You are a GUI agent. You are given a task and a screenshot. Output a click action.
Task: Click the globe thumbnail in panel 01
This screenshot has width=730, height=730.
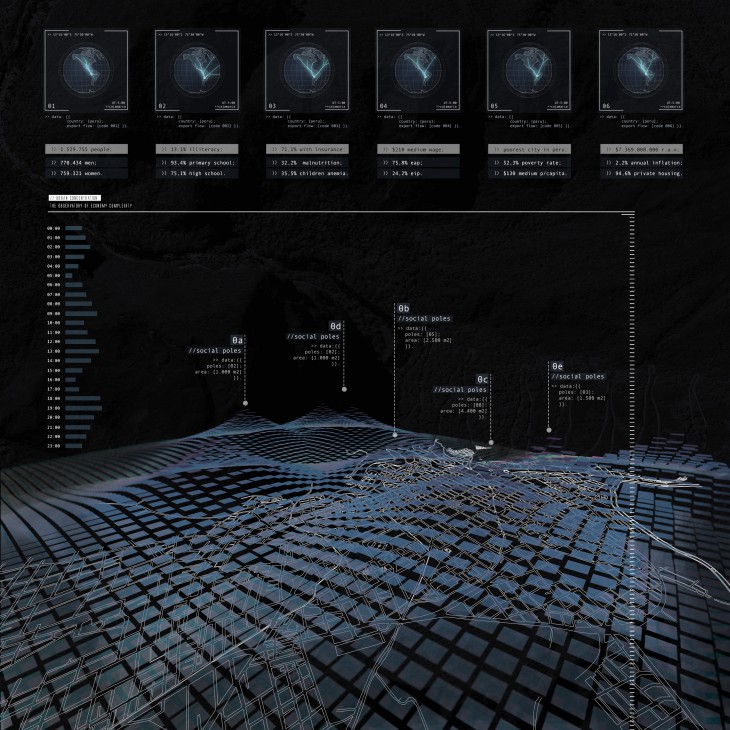88,70
